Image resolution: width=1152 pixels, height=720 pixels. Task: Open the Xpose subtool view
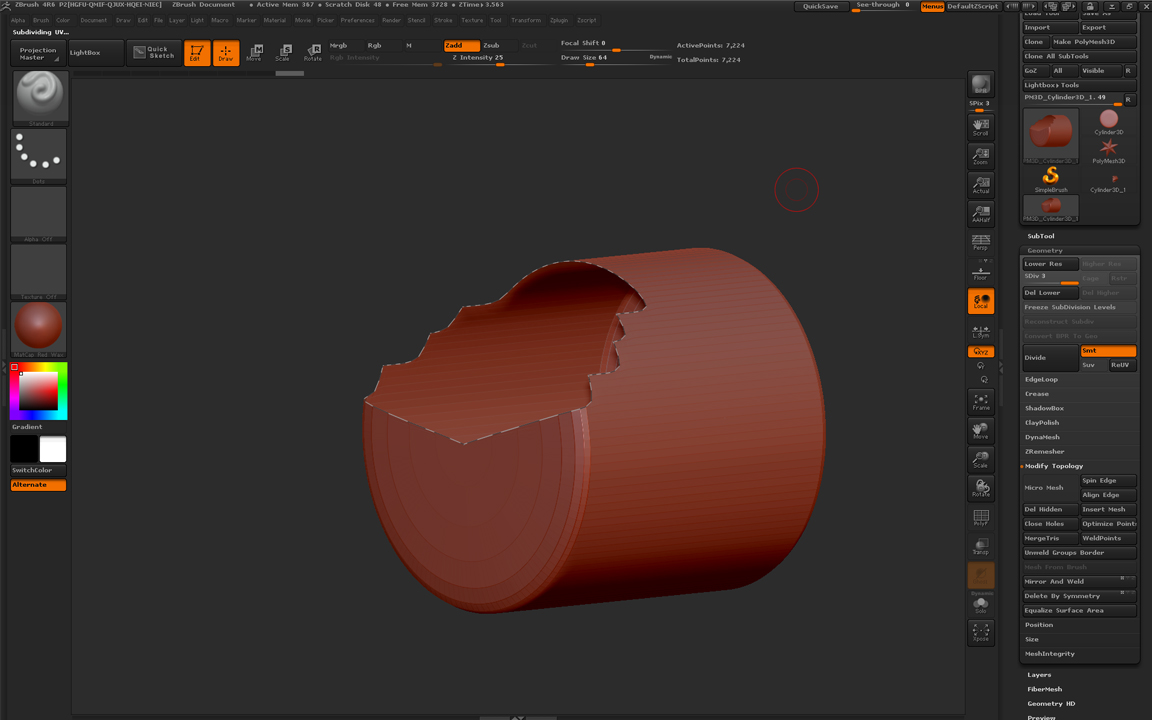981,633
